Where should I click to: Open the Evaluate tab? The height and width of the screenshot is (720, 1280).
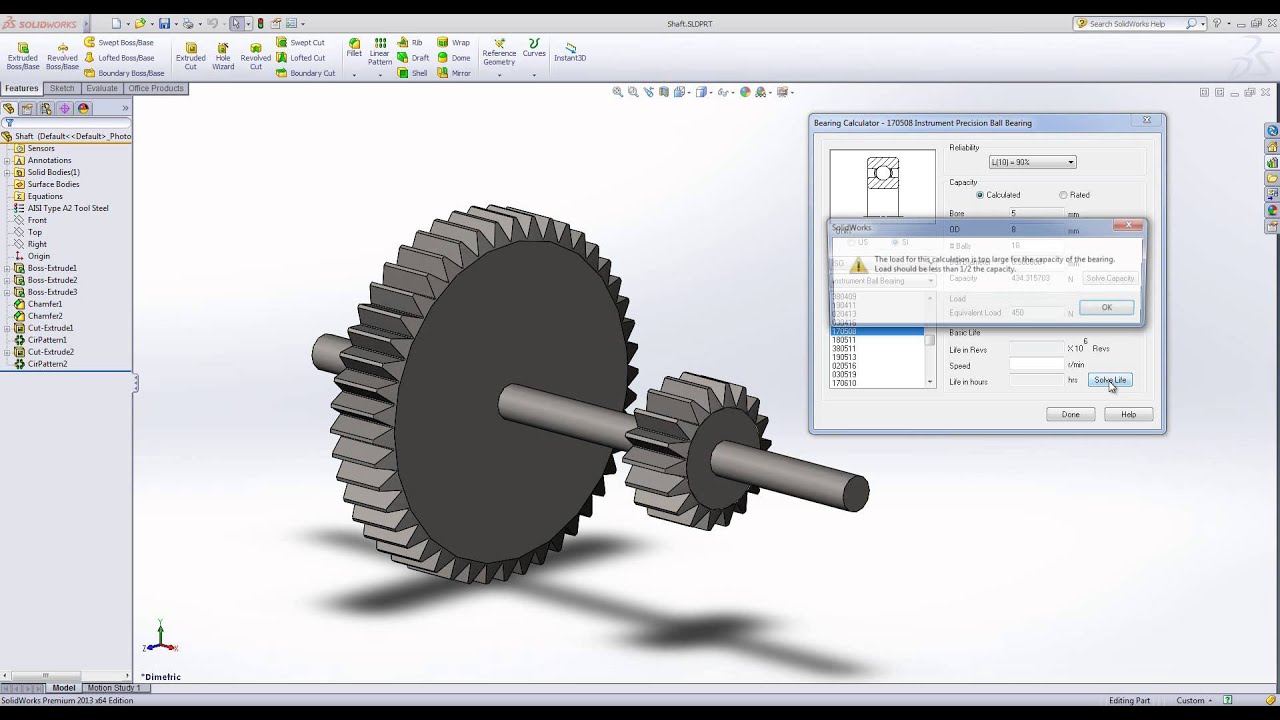102,88
